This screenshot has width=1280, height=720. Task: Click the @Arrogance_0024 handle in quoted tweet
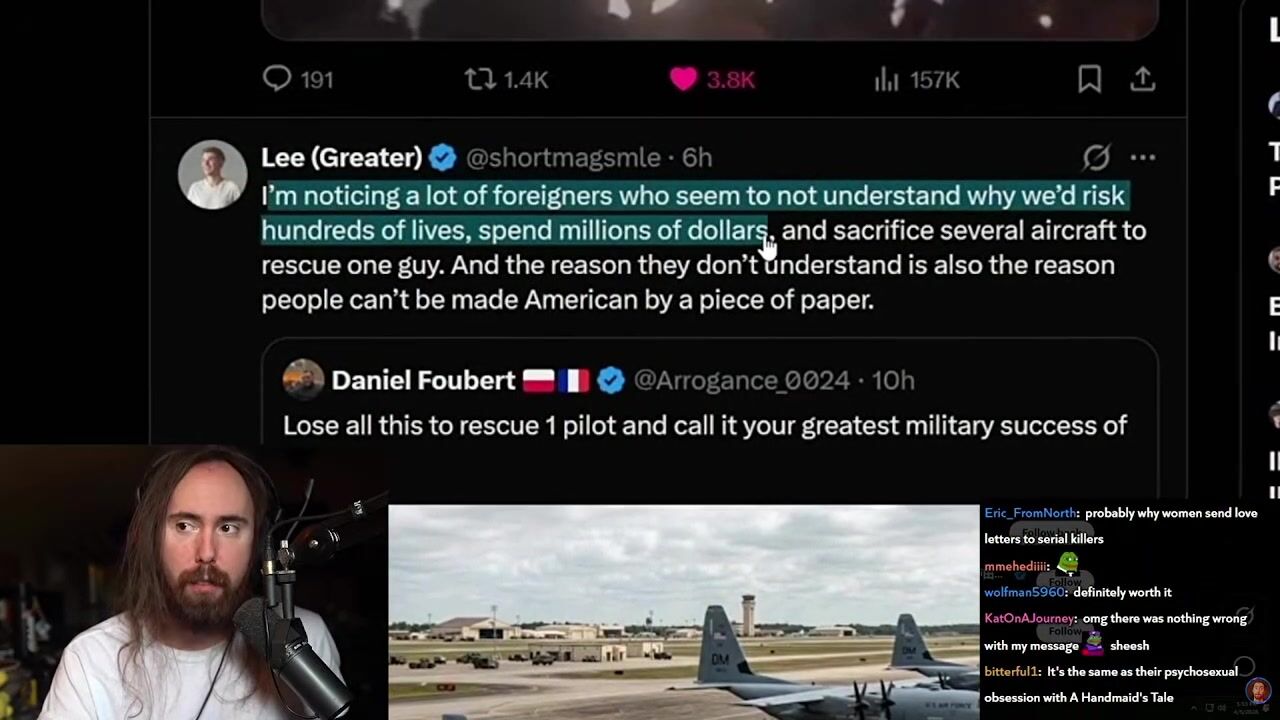coord(741,380)
